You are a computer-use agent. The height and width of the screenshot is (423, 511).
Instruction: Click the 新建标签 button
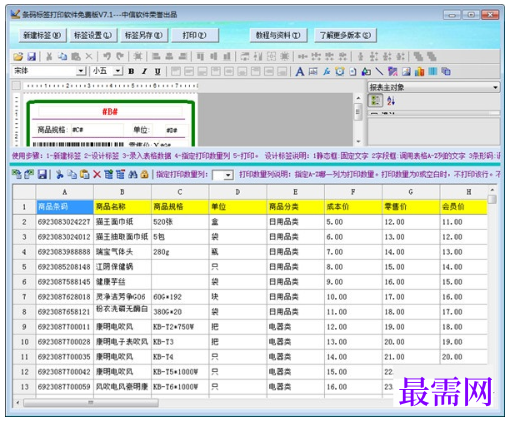tap(42, 35)
